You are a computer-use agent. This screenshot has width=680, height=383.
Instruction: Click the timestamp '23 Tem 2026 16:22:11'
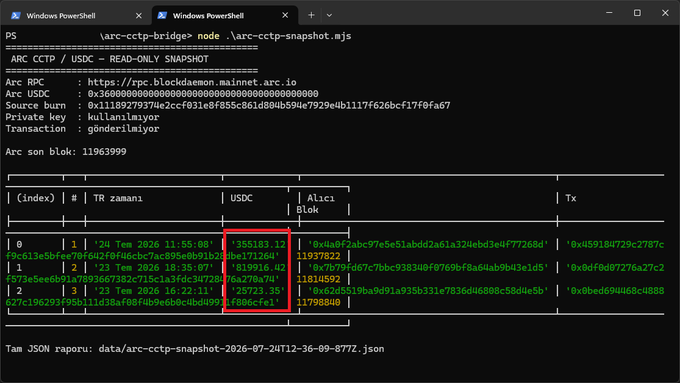coord(154,291)
